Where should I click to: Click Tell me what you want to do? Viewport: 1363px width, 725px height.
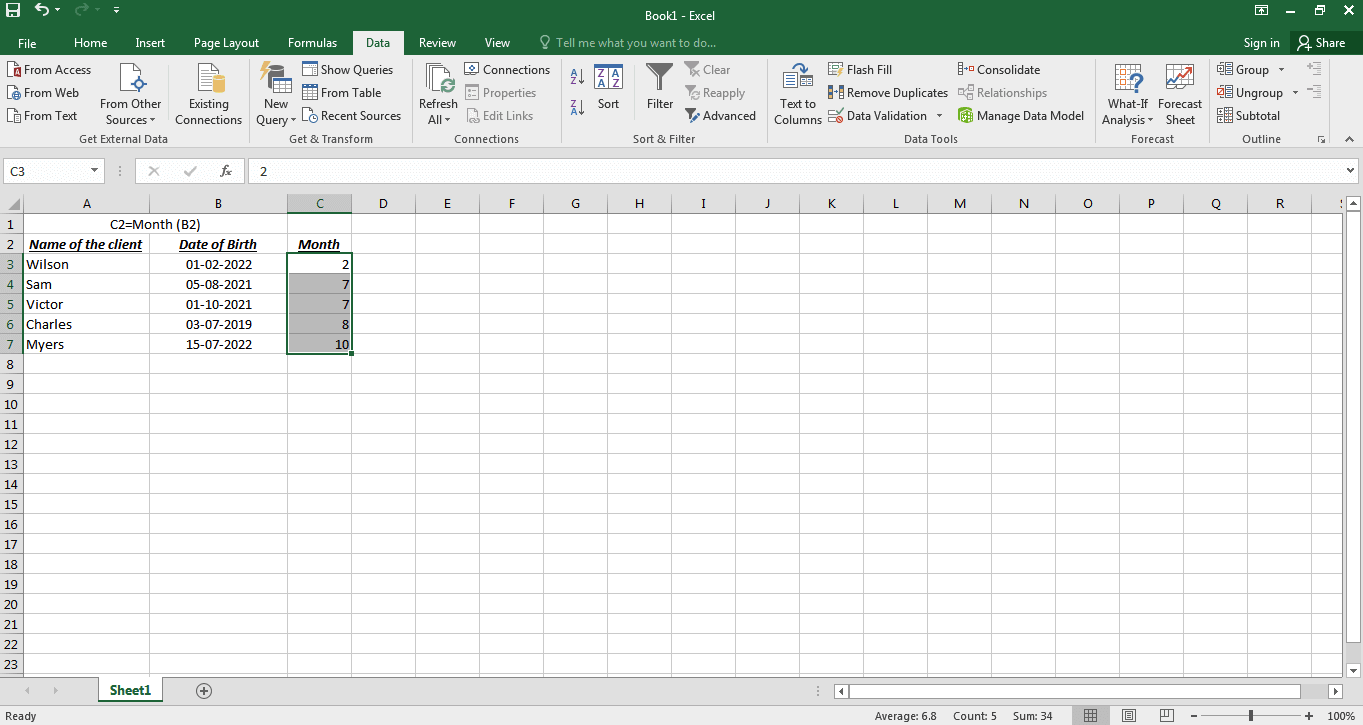pos(627,43)
